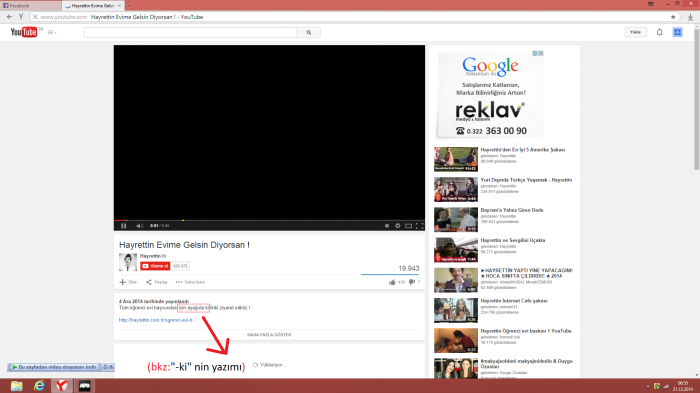Screen dimensions: 700x393
Task: Like the video with thumbs up
Action: tap(392, 282)
